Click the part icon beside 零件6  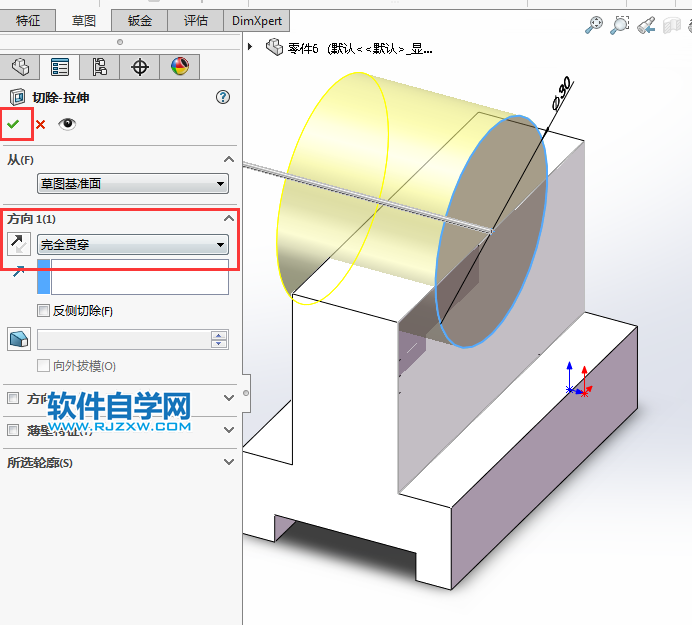[x=274, y=47]
